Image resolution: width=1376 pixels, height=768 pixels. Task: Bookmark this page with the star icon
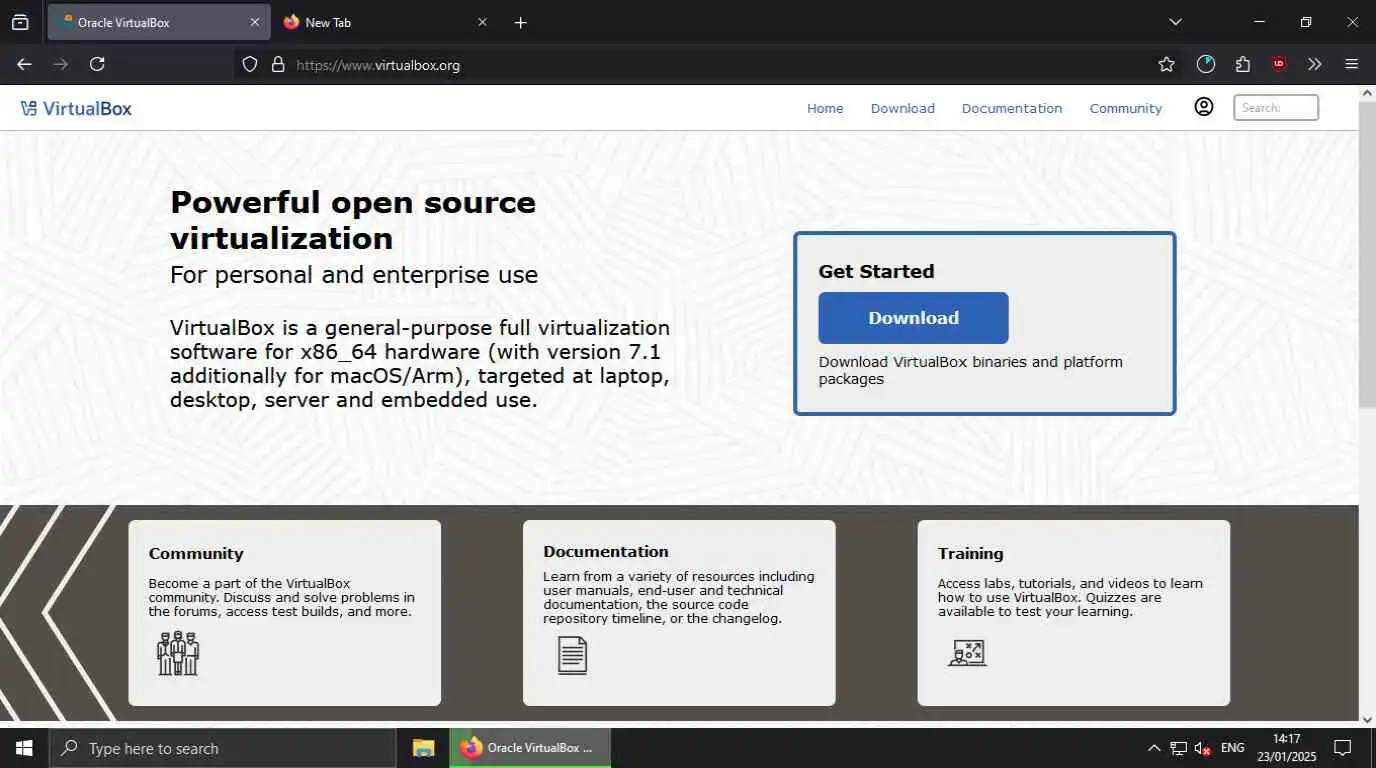(x=1166, y=64)
